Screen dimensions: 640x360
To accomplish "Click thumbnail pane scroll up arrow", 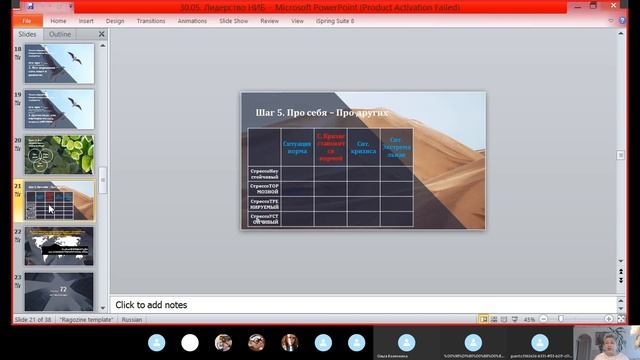I will [102, 46].
